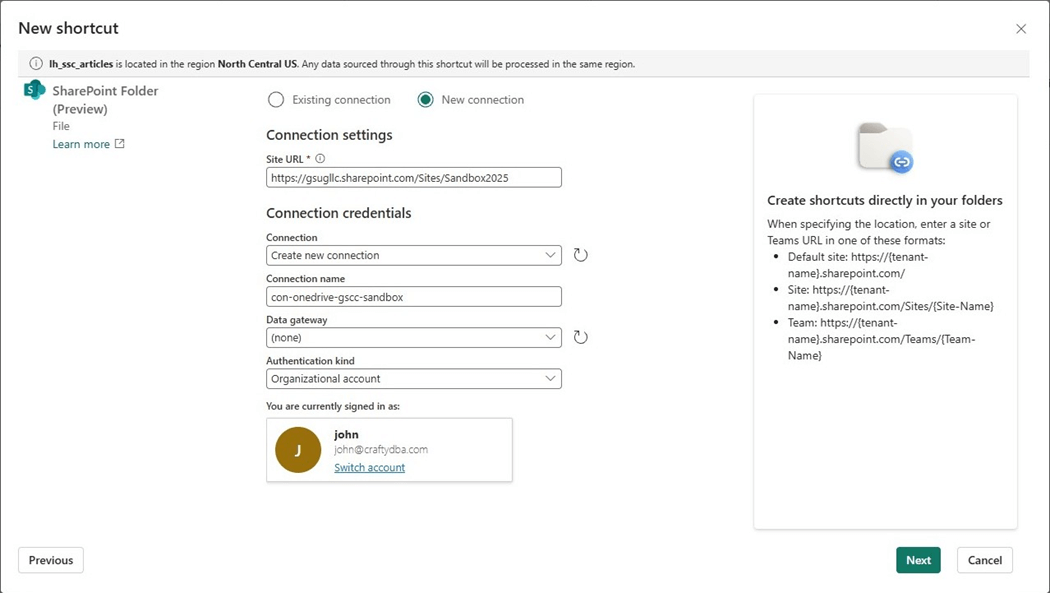Screen dimensions: 1050x593
Task: Click the Switch account link
Action: [369, 467]
